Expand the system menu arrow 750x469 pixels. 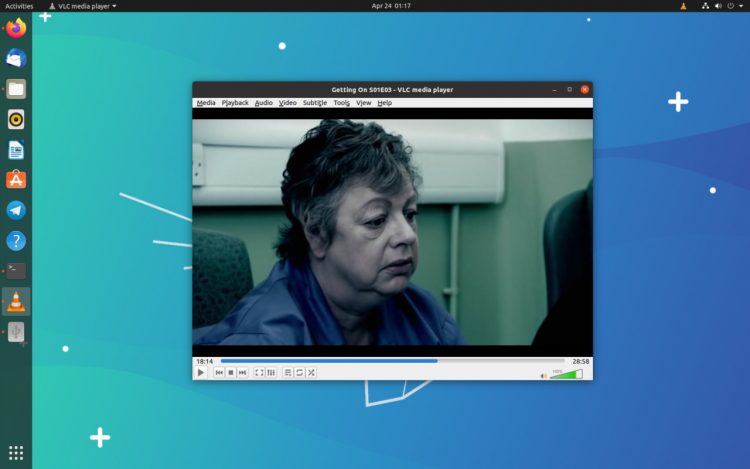(x=741, y=6)
